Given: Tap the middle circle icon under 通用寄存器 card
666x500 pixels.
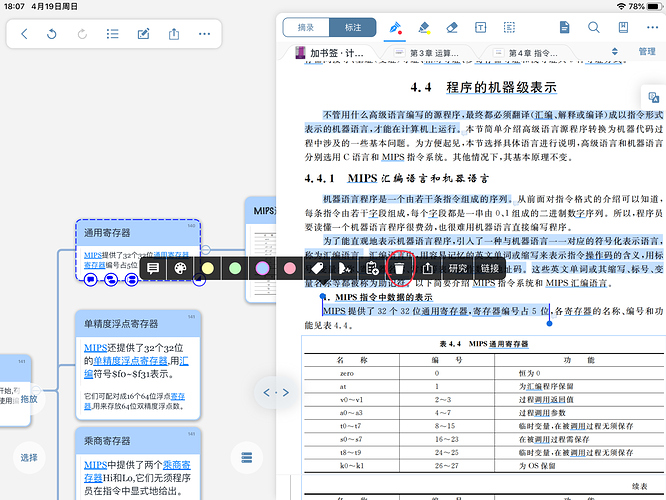Looking at the screenshot, I should tap(111, 280).
